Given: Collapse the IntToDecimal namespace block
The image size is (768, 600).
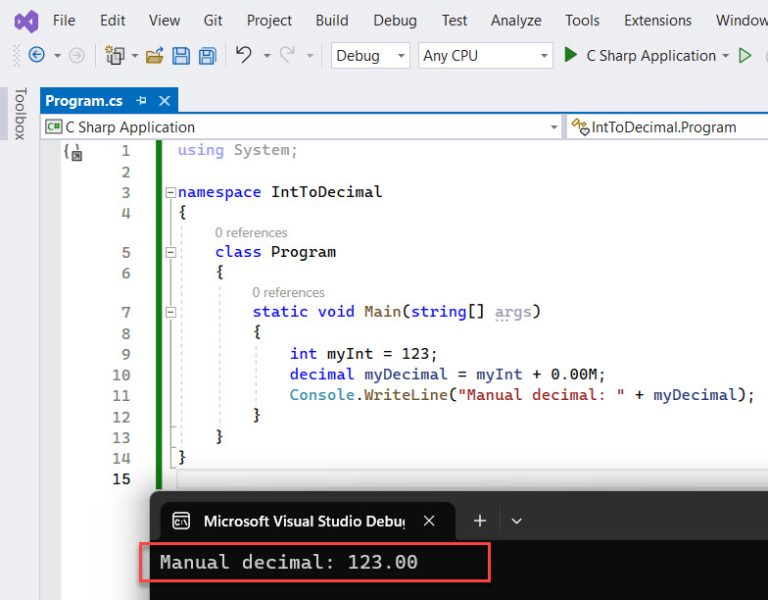Looking at the screenshot, I should (x=170, y=192).
